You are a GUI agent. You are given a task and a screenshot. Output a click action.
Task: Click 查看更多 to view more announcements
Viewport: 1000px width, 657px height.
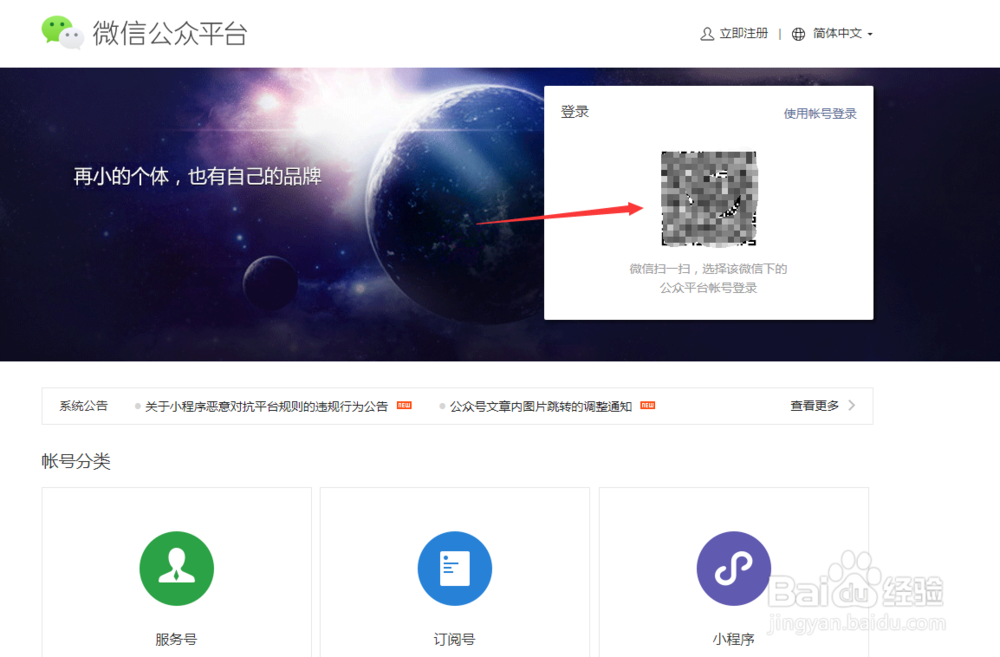pos(814,406)
